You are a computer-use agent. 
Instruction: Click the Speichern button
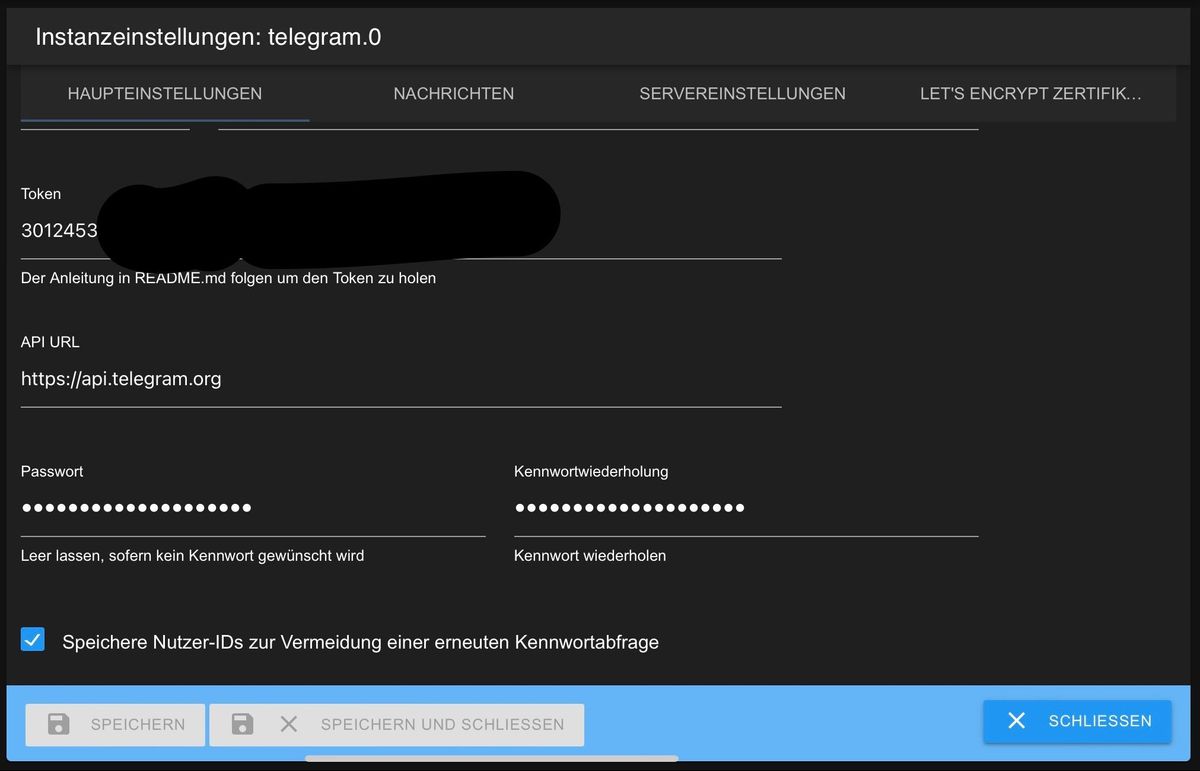pos(115,724)
